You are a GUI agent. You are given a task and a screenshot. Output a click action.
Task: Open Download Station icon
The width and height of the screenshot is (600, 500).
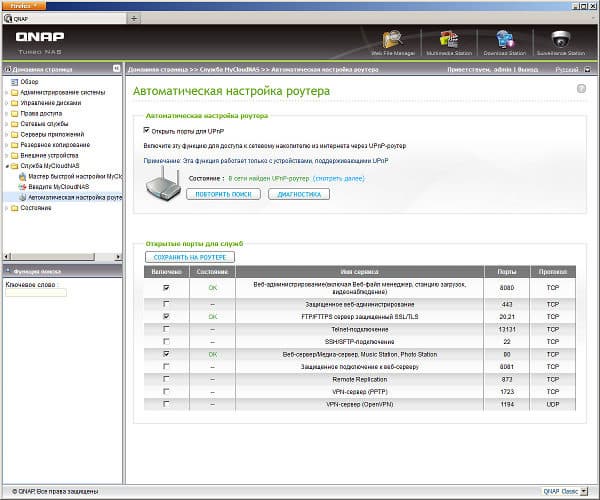(x=504, y=40)
